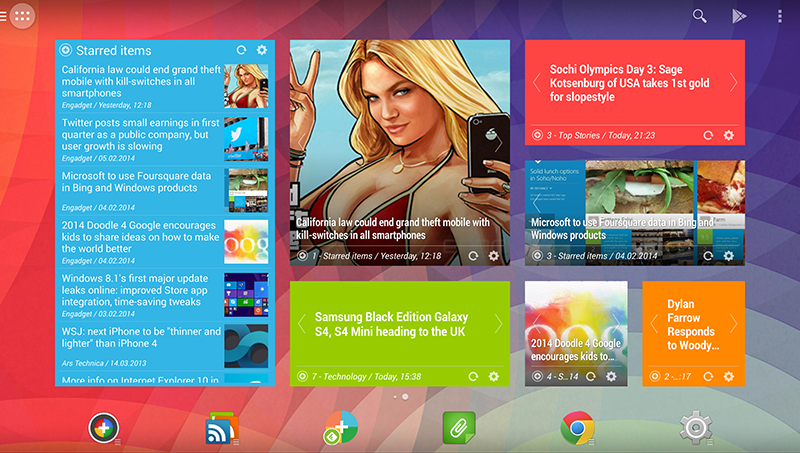Screen dimensions: 800x453
Task: Open Sochi Olympics Day 3 headline
Action: [x=629, y=83]
